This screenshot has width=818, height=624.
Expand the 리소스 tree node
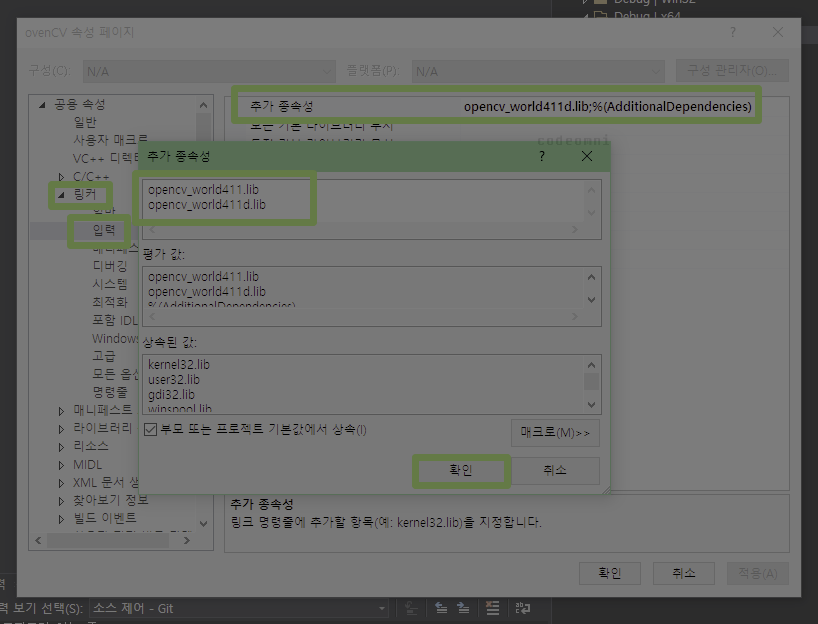pyautogui.click(x=62, y=447)
